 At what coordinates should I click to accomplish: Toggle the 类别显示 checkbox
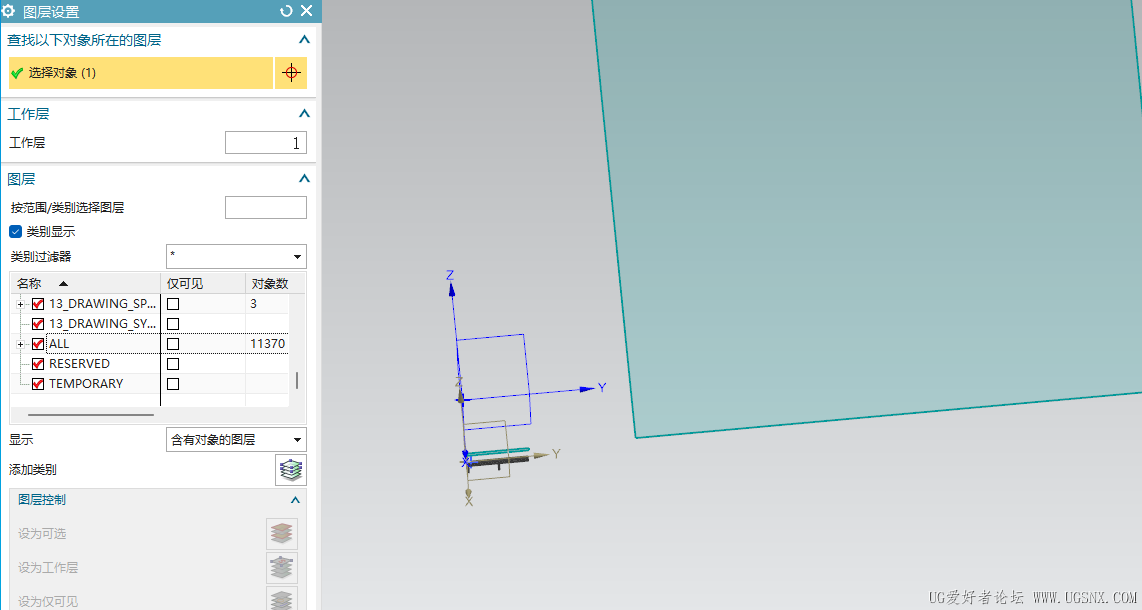pyautogui.click(x=15, y=231)
